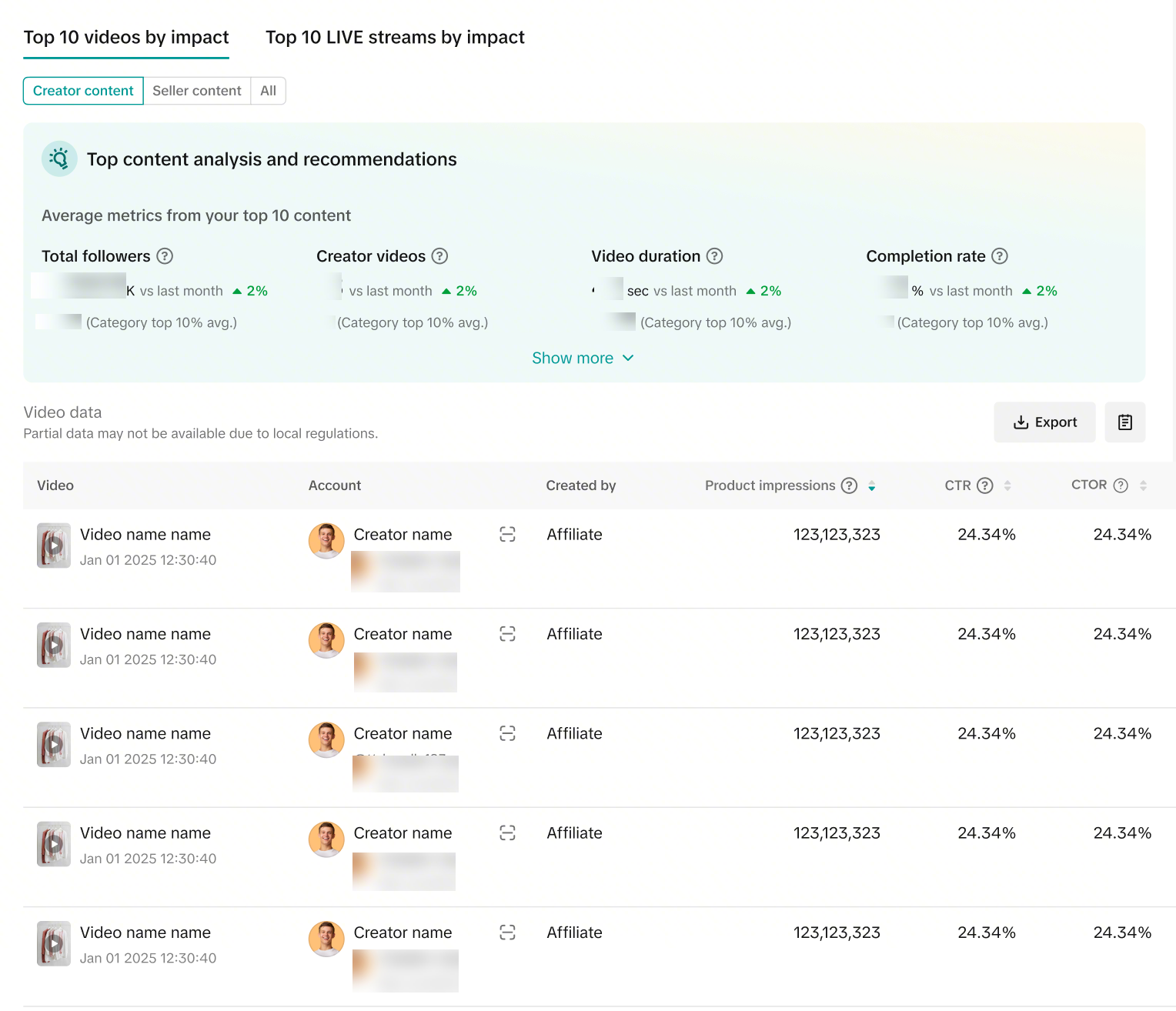Click the Product impressions help icon
The height and width of the screenshot is (1011, 1176).
[849, 485]
